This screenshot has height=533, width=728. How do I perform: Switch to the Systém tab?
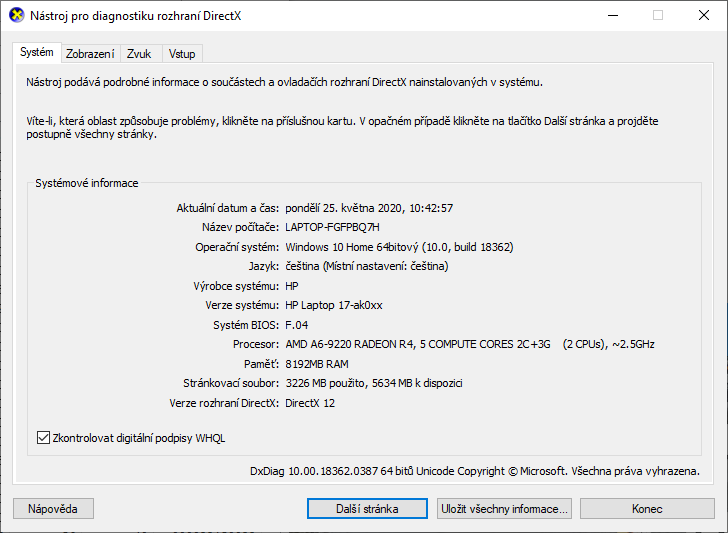[x=37, y=52]
